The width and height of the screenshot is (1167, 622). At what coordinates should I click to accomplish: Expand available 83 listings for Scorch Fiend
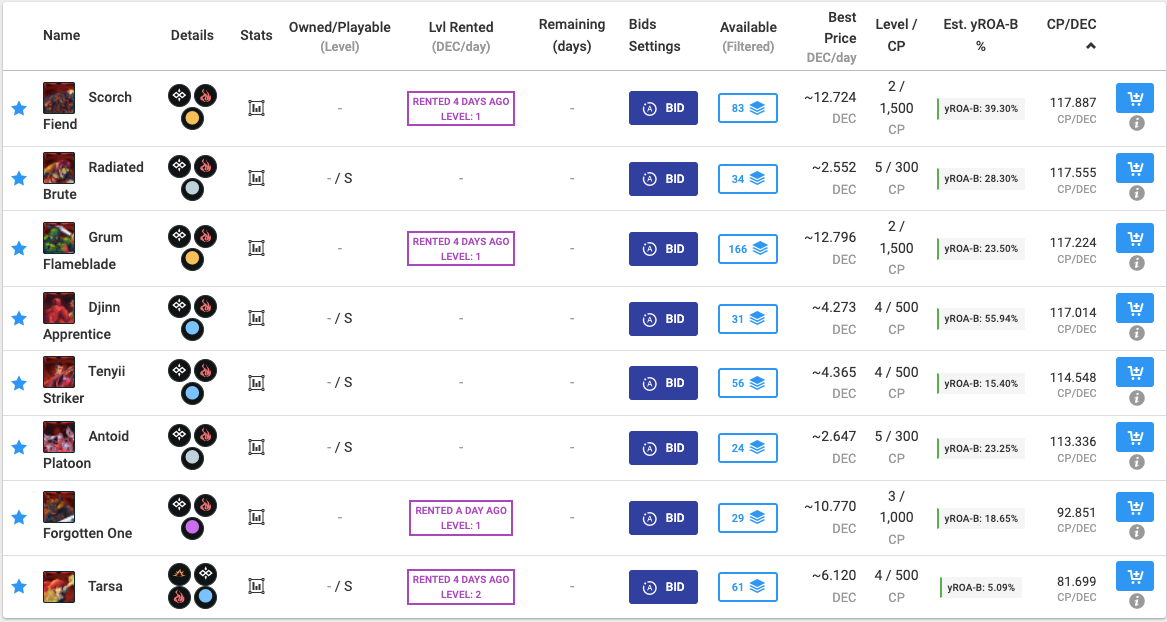(748, 108)
